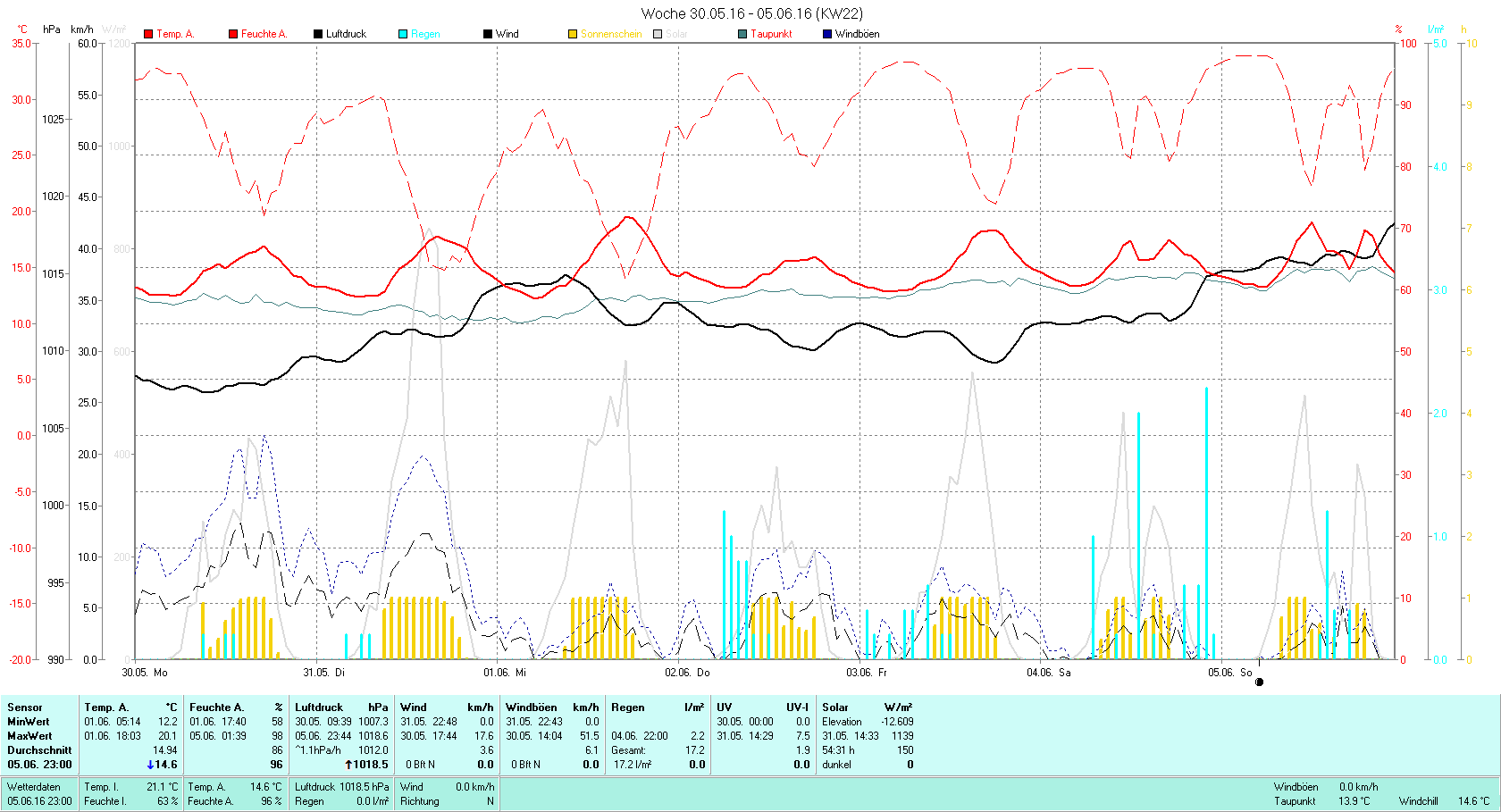Click the km/h axis unit label
The width and height of the screenshot is (1501, 812).
(x=82, y=29)
